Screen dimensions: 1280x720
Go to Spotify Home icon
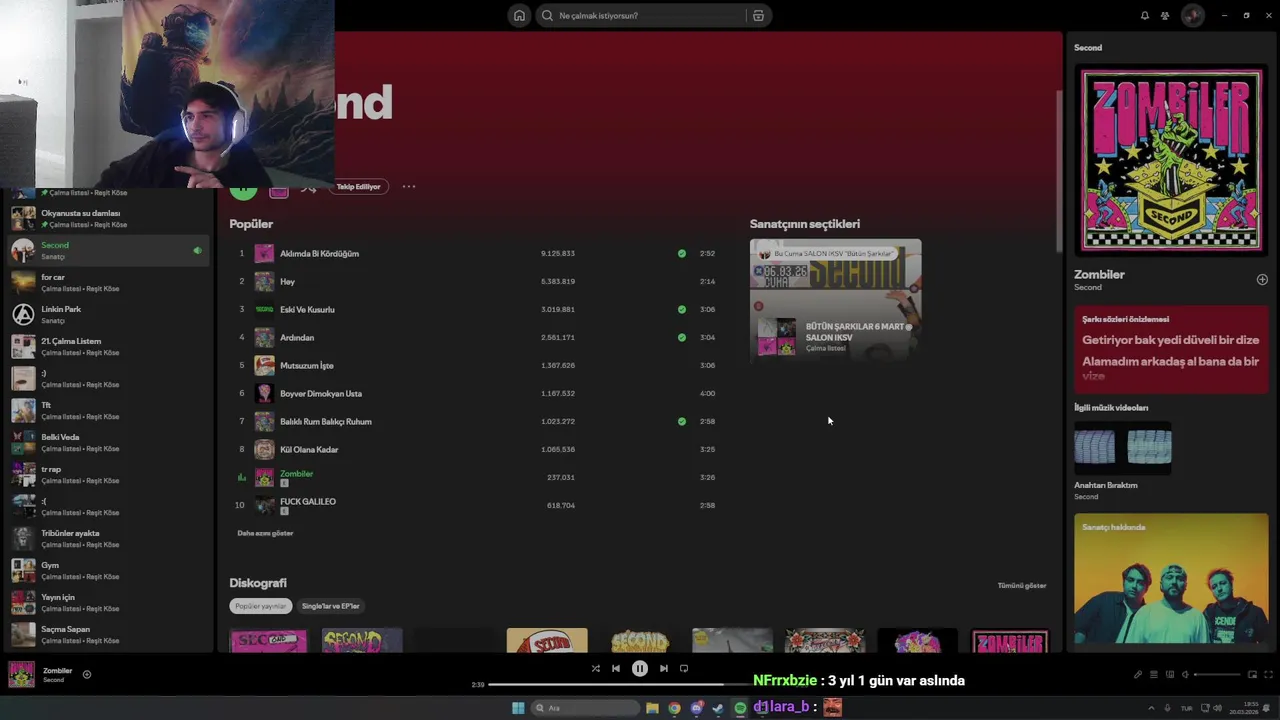519,15
